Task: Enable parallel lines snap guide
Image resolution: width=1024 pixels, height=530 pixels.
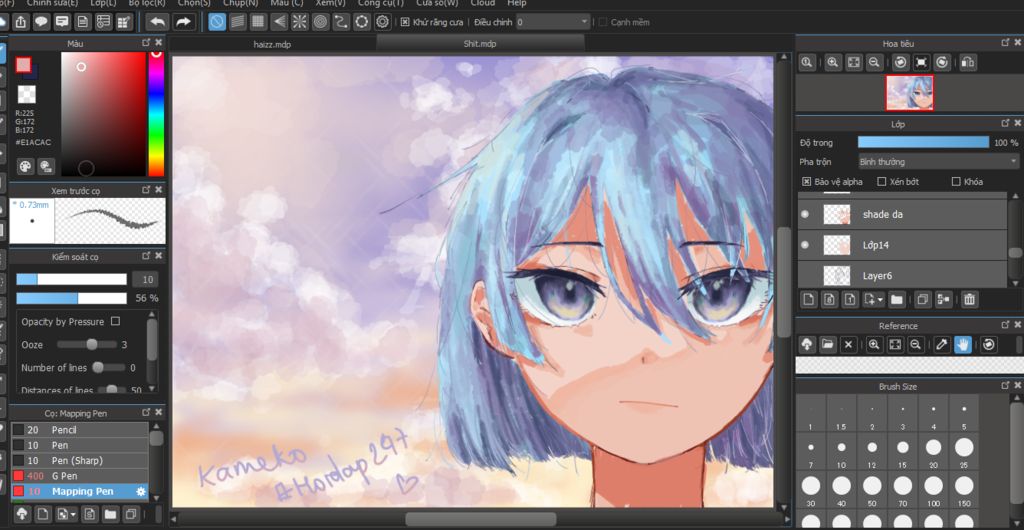Action: pos(238,22)
